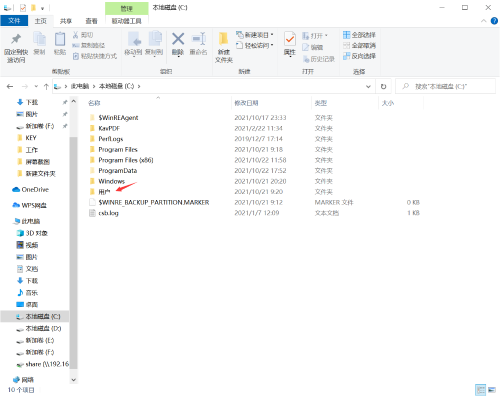This screenshot has width=500, height=396.
Task: Click the 固定到快速访问 pin icon
Action: (16, 39)
